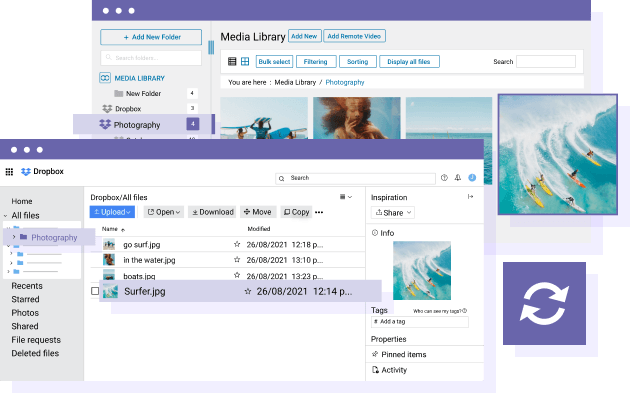Click the New Folder icon in Media Library

tap(119, 93)
